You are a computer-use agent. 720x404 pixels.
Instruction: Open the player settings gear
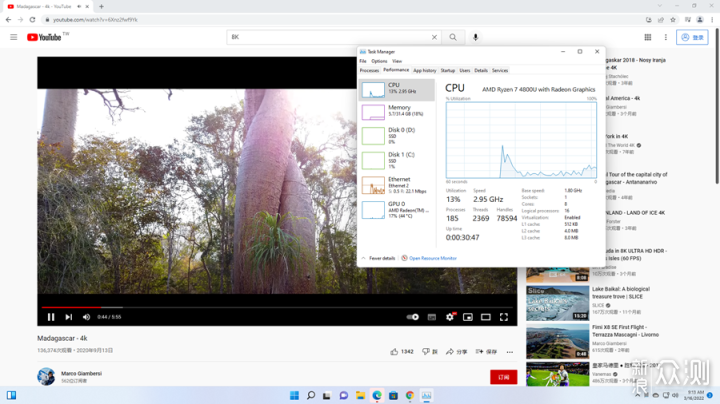click(x=450, y=317)
